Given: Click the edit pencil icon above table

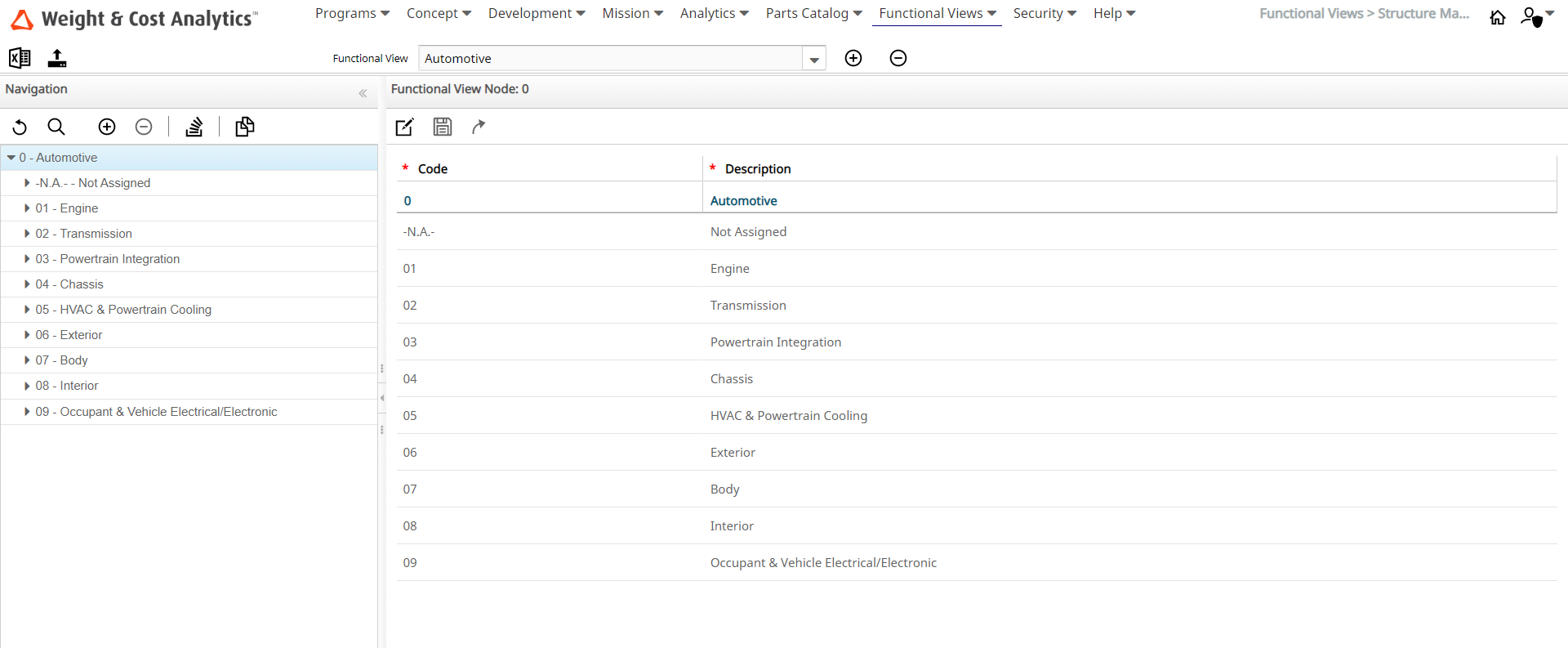Looking at the screenshot, I should [x=404, y=127].
